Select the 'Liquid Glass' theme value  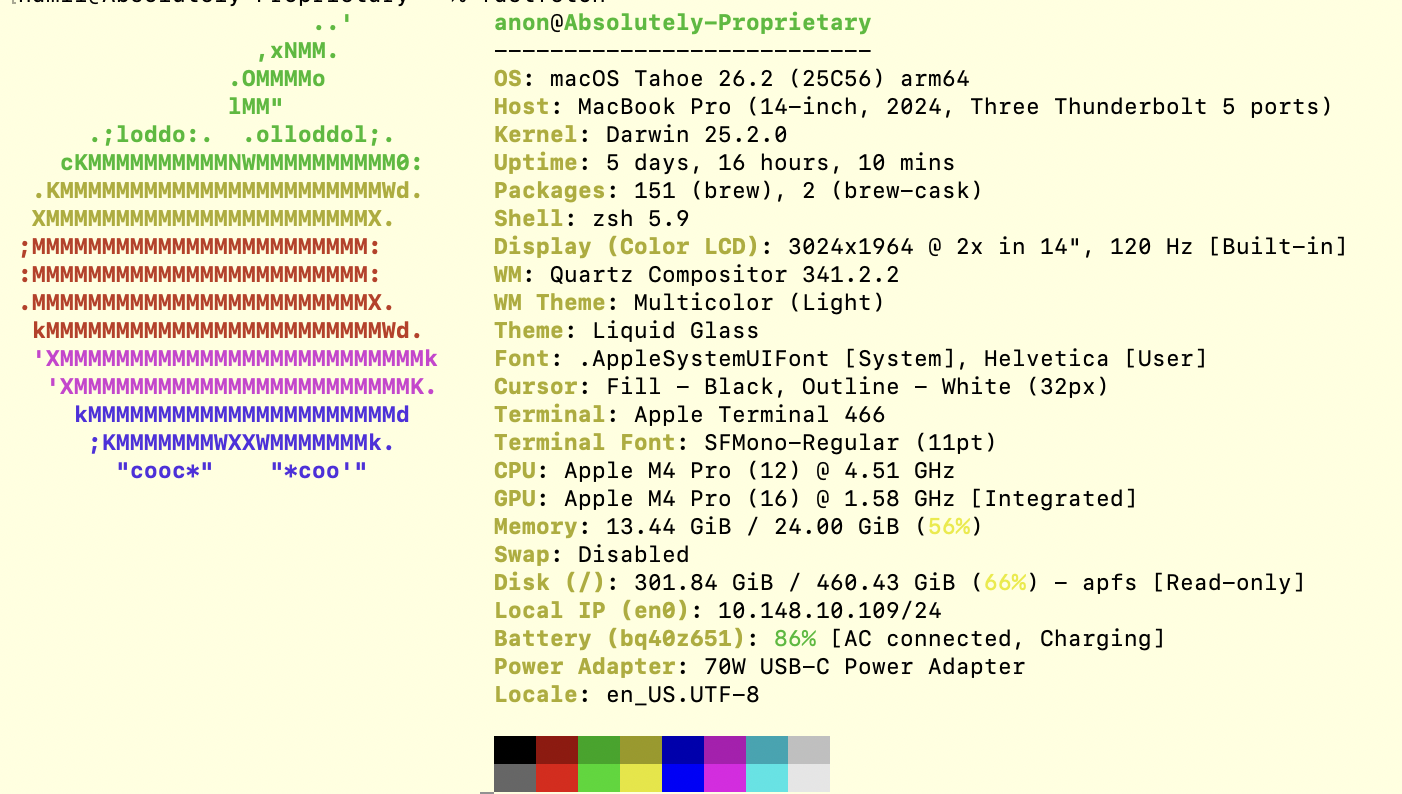(676, 331)
